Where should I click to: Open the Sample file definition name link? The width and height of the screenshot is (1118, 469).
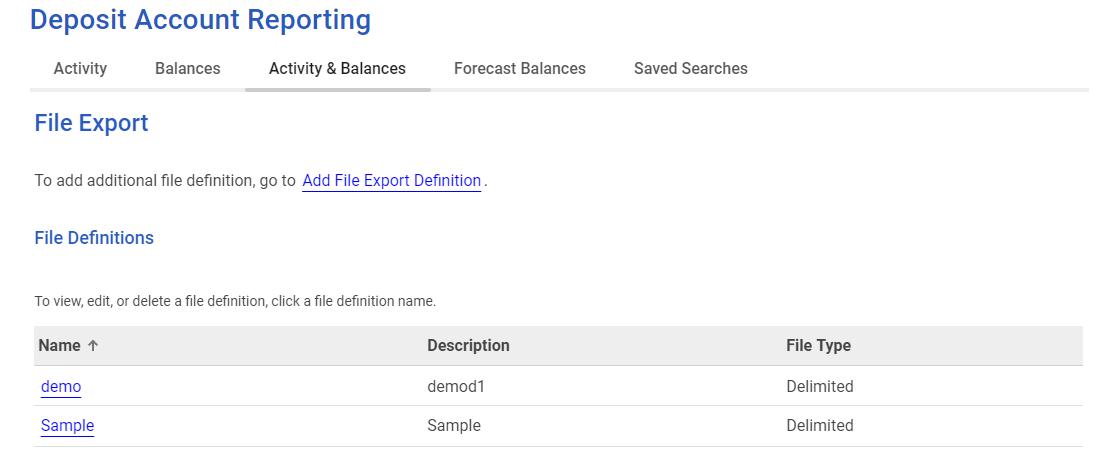(x=67, y=426)
